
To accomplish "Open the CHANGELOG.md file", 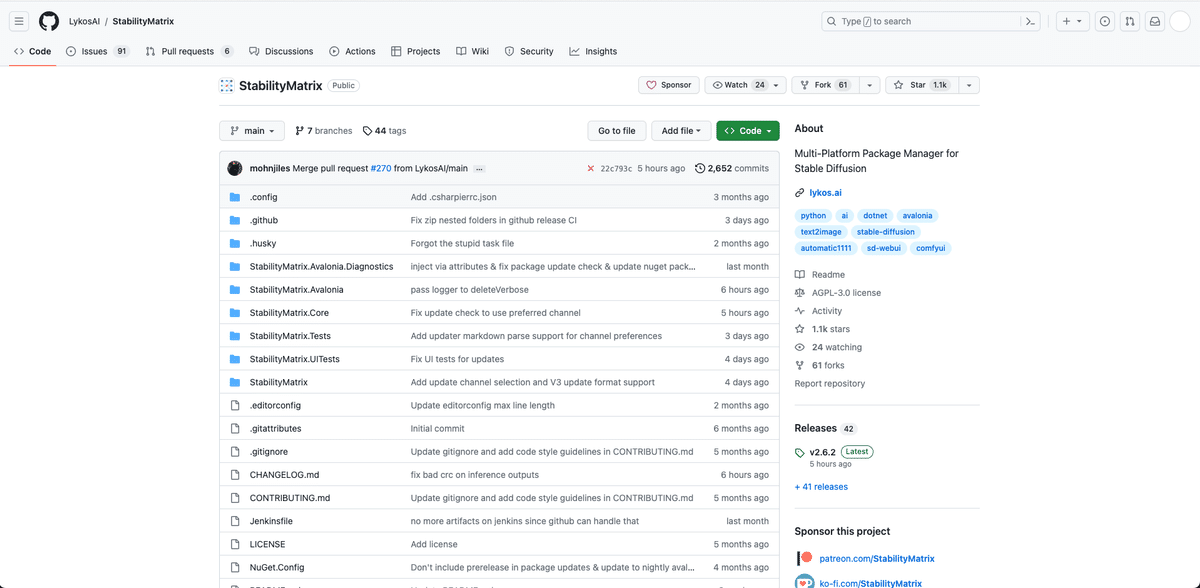I will [284, 475].
